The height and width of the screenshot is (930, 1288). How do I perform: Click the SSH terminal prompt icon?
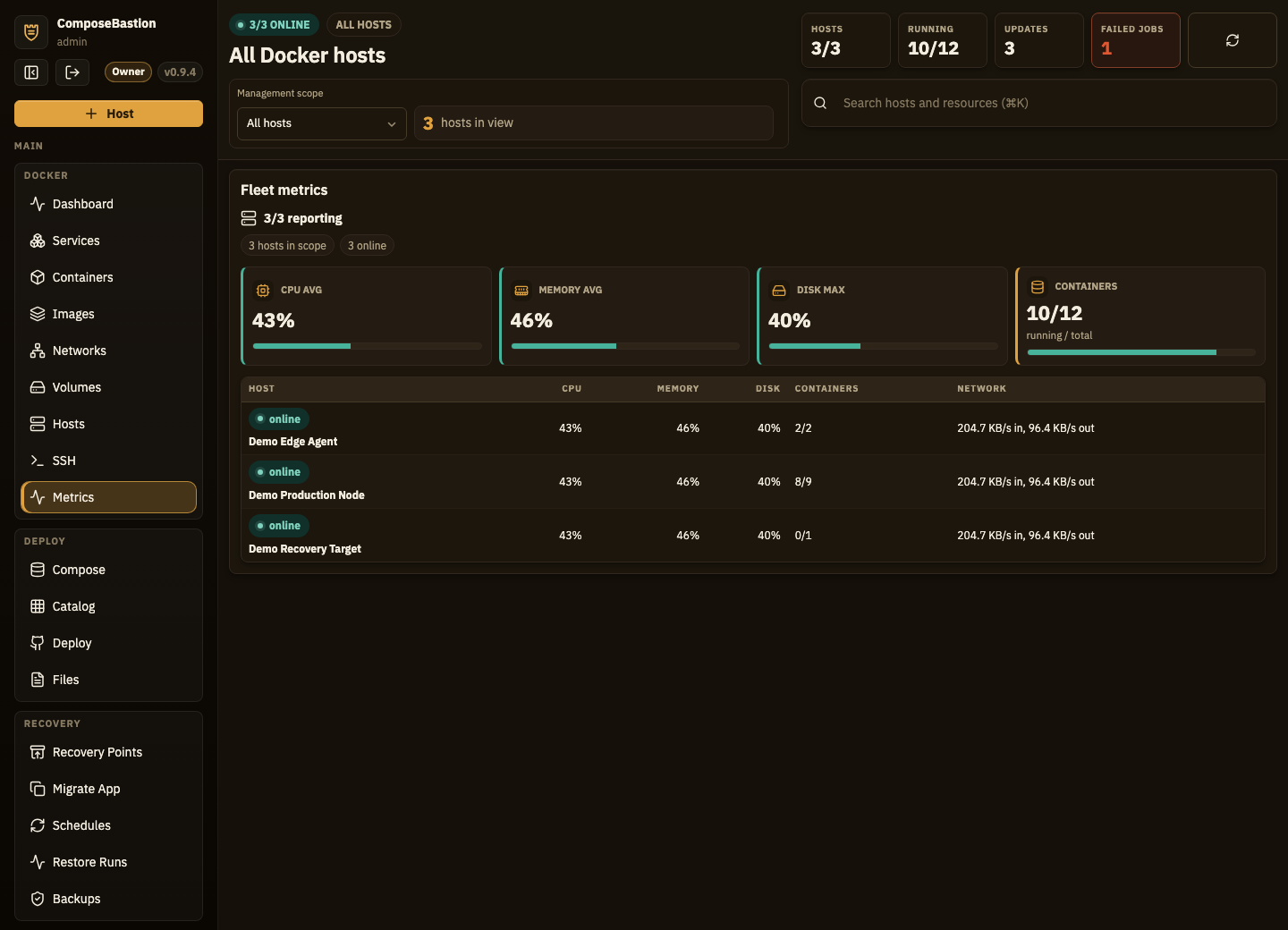[x=38, y=461]
